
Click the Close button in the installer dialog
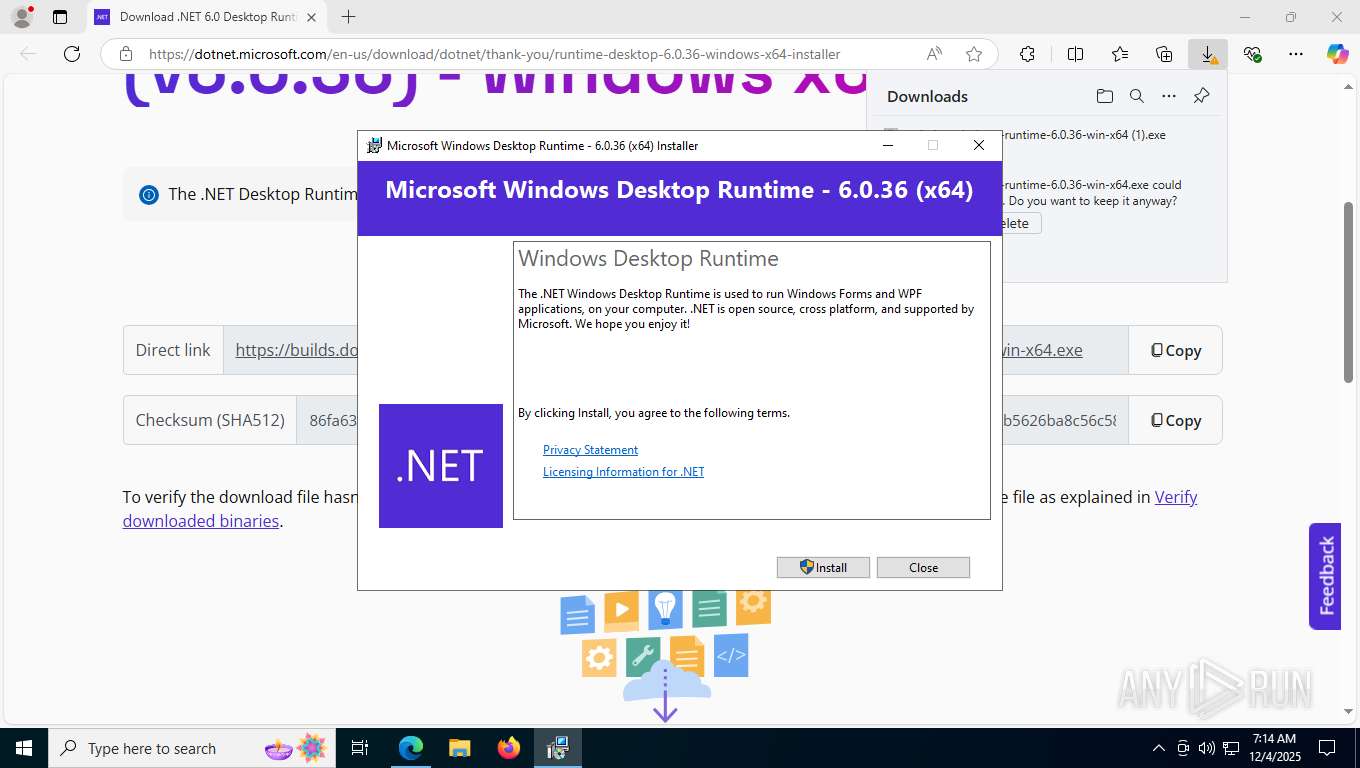click(x=923, y=567)
